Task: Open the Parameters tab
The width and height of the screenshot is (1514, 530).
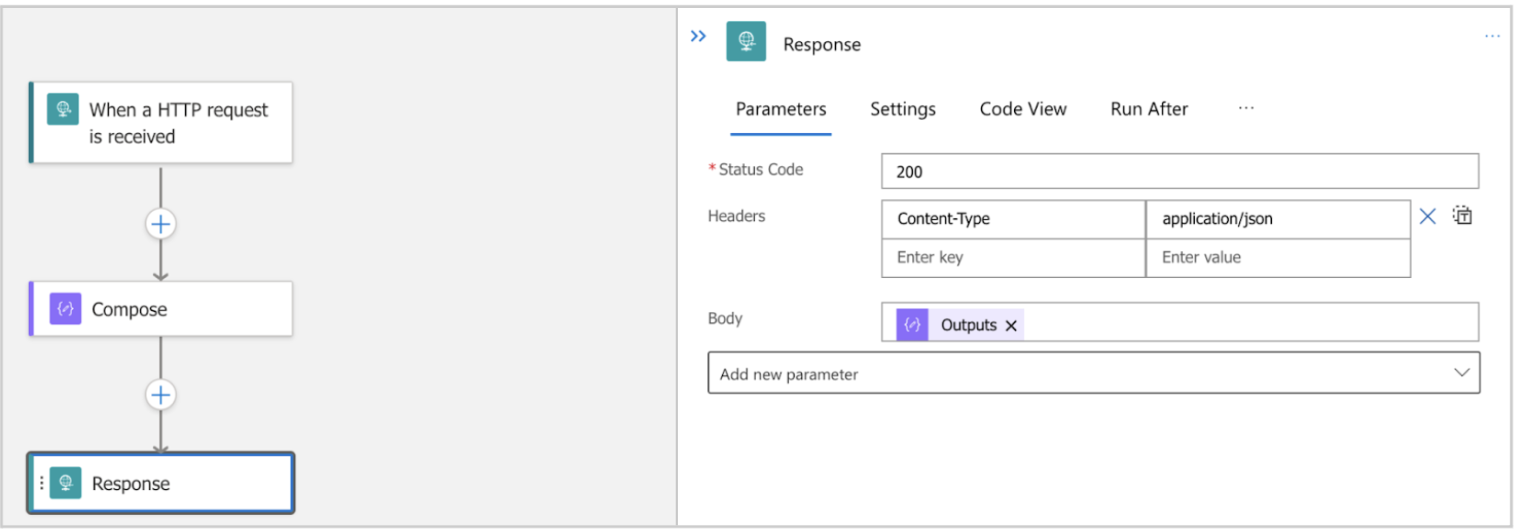Action: (781, 109)
